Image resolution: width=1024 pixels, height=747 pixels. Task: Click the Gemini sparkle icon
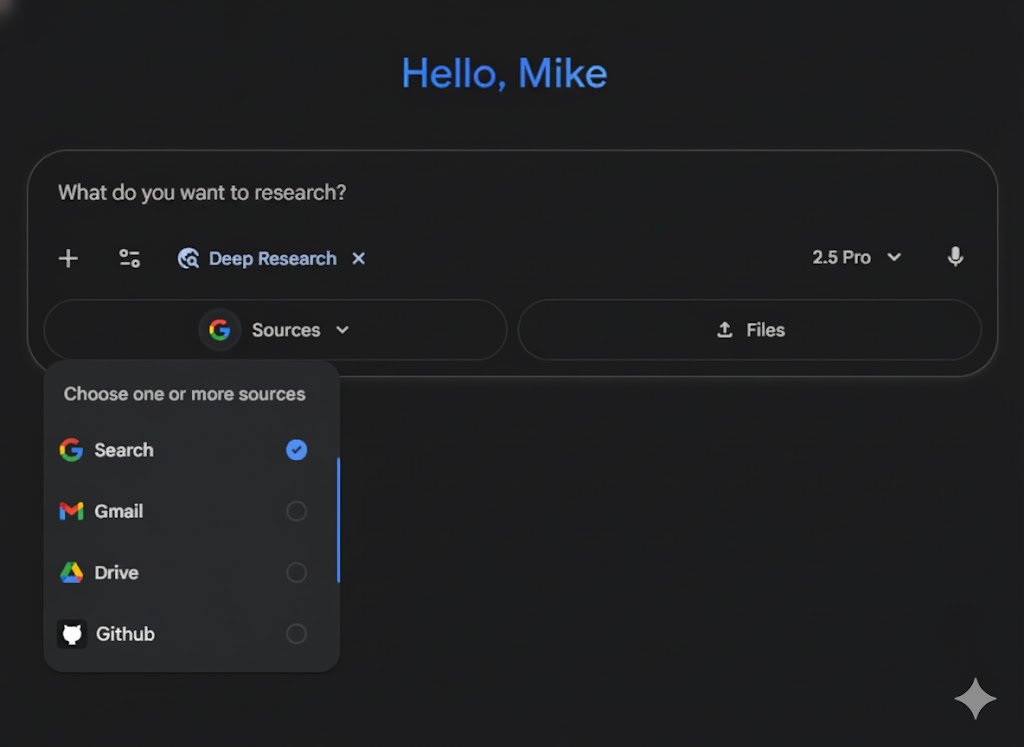[x=974, y=699]
